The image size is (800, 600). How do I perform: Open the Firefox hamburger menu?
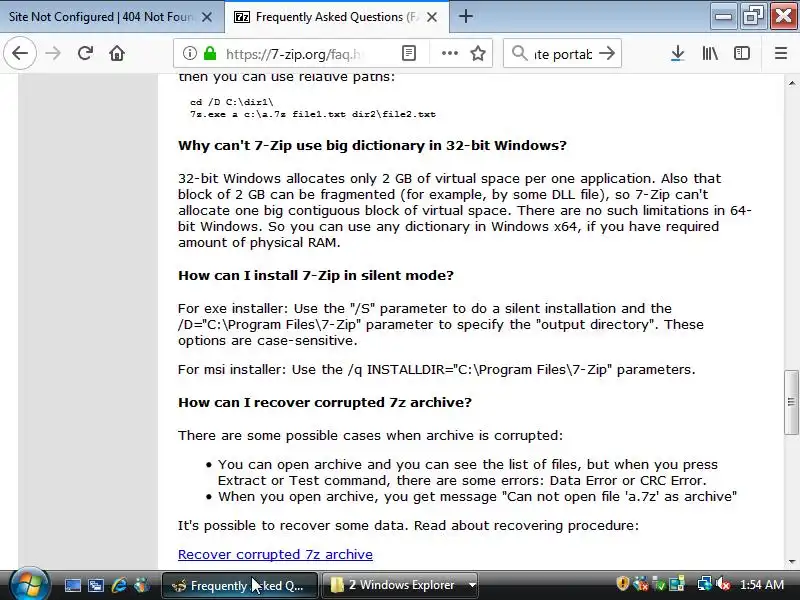[x=781, y=53]
